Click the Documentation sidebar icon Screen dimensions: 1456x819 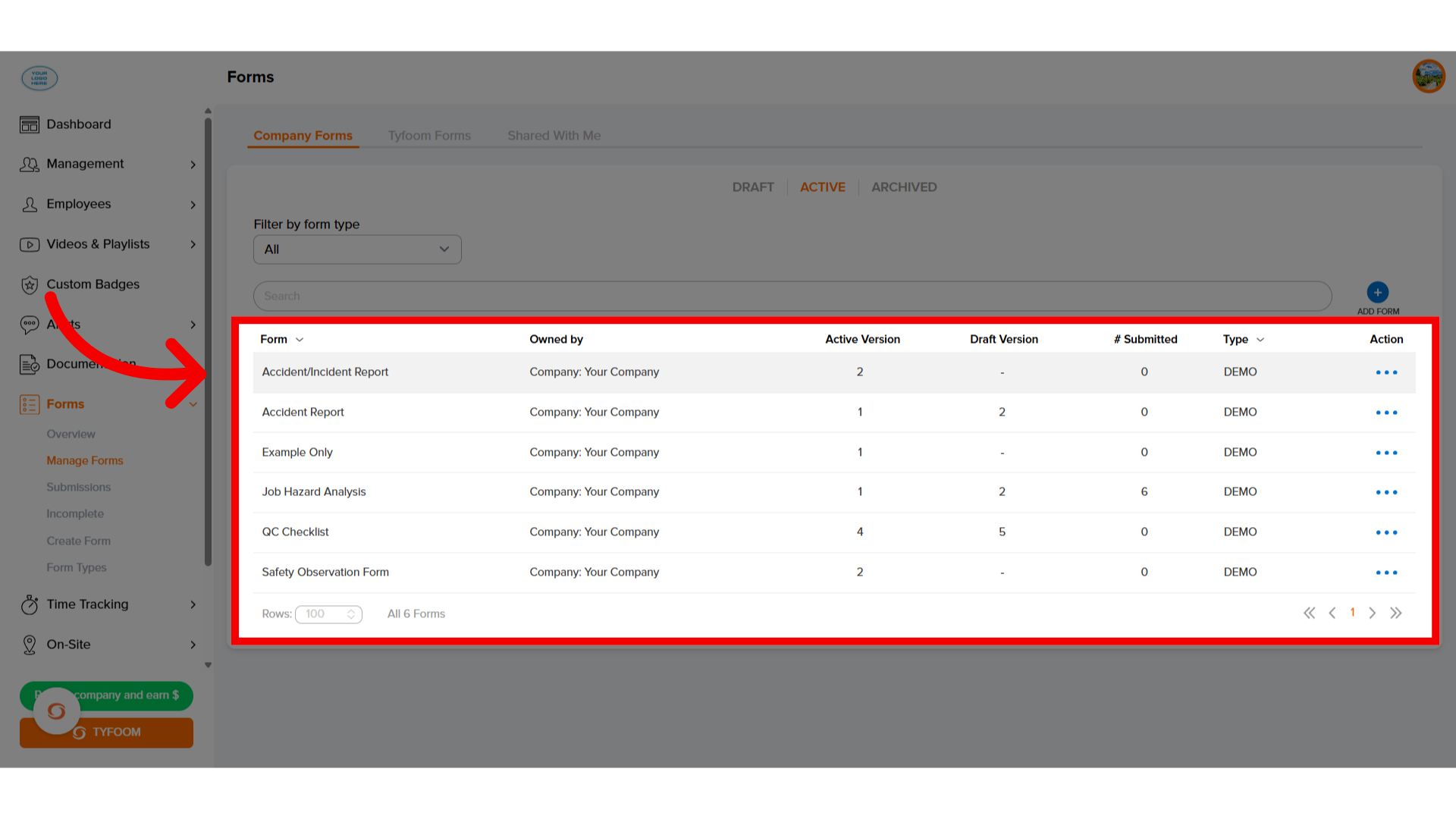pyautogui.click(x=30, y=365)
